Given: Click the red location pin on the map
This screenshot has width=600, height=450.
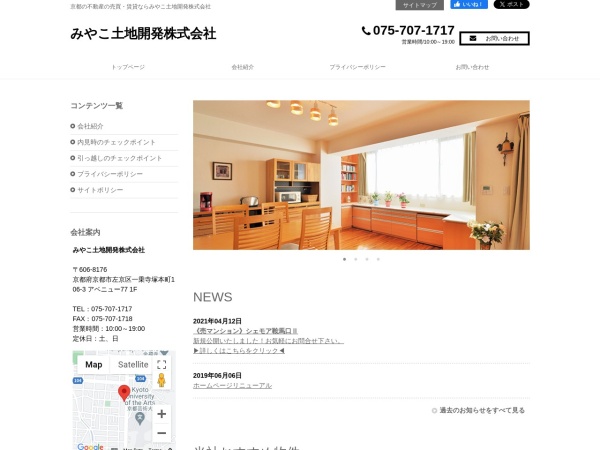Looking at the screenshot, I should [x=124, y=393].
